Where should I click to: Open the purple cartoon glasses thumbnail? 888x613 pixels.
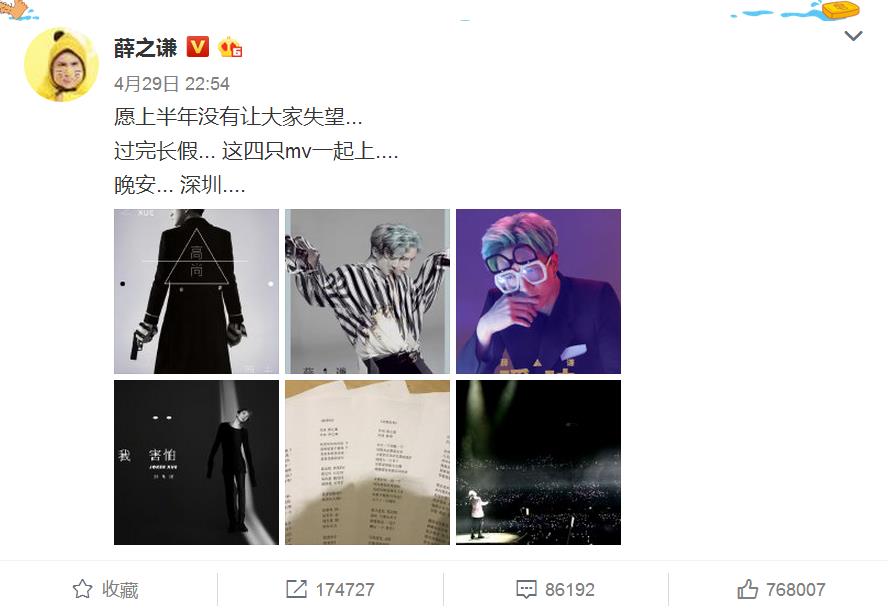[539, 291]
